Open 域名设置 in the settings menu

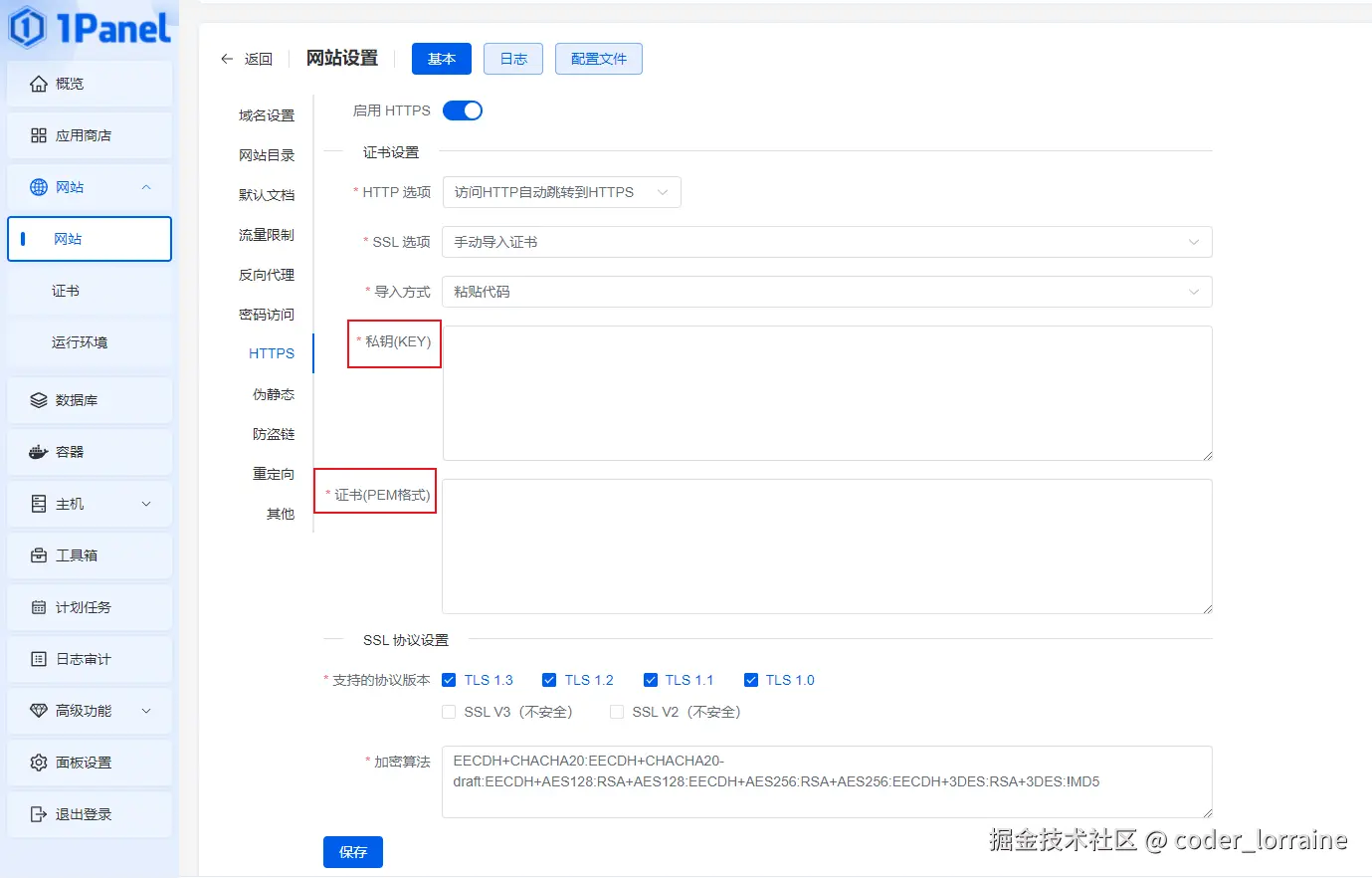(x=267, y=115)
